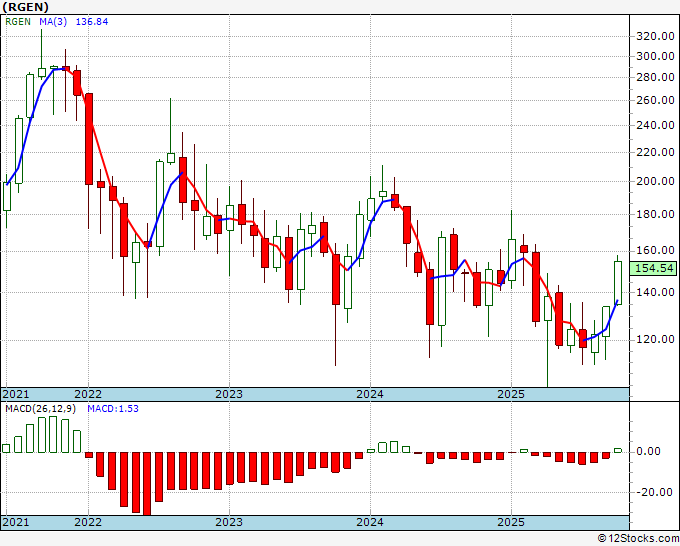Click the 180.00 price axis label
The height and width of the screenshot is (546, 680).
[x=655, y=214]
